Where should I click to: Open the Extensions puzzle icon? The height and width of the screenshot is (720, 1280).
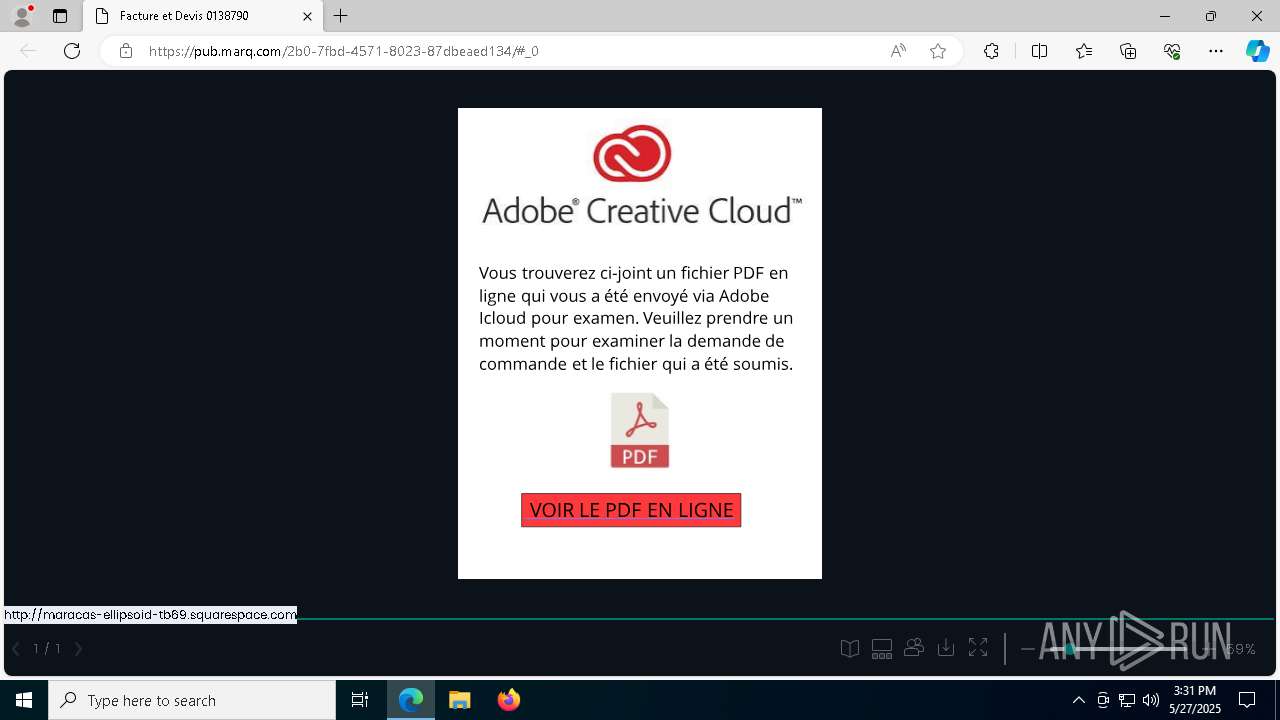(991, 51)
